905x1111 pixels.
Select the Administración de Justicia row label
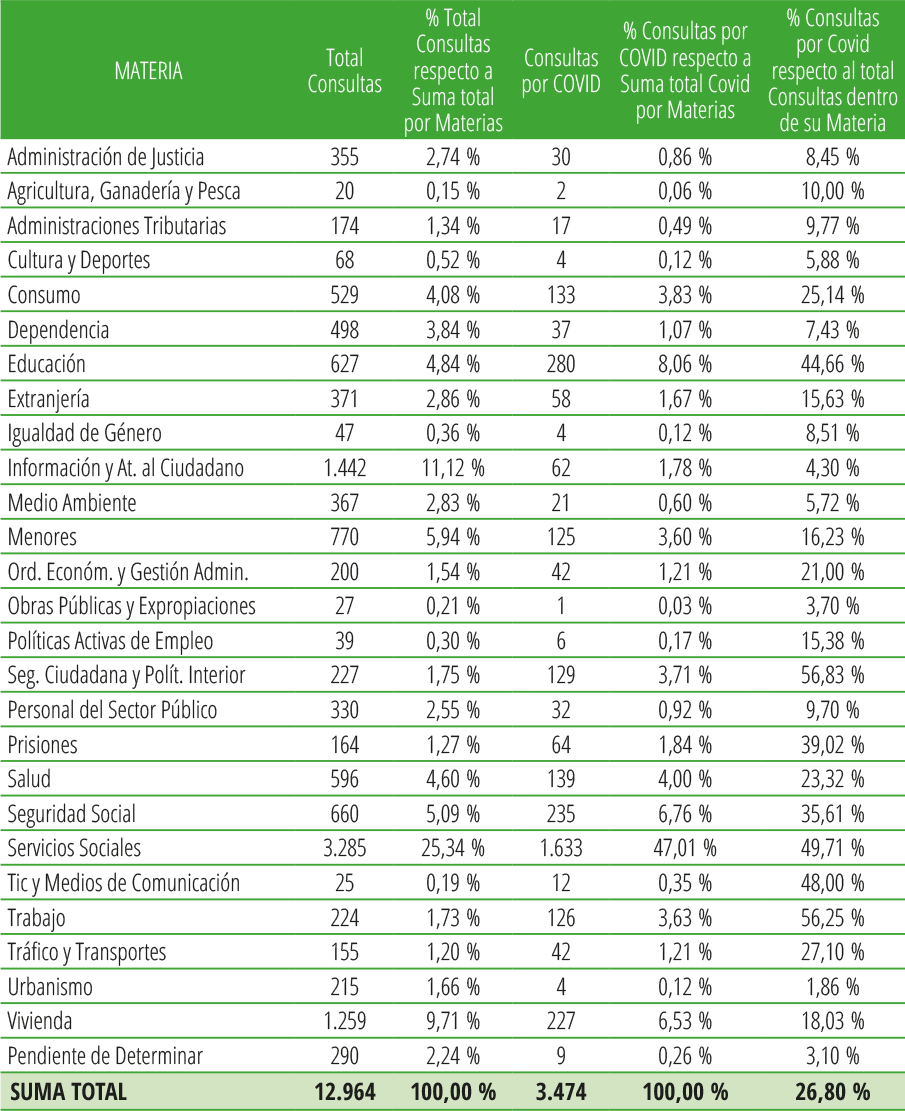(x=106, y=157)
